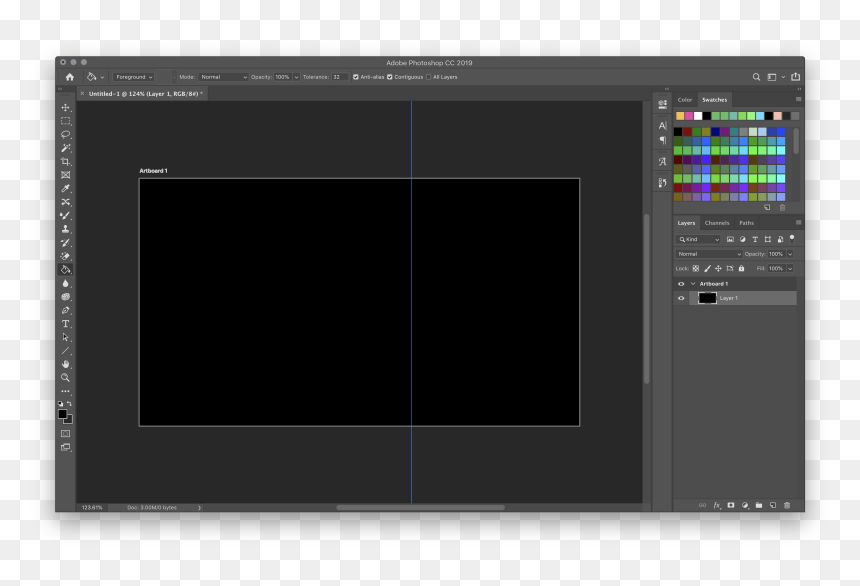Collapse the Artboard 1 group chevron
860x586 pixels.
[693, 284]
